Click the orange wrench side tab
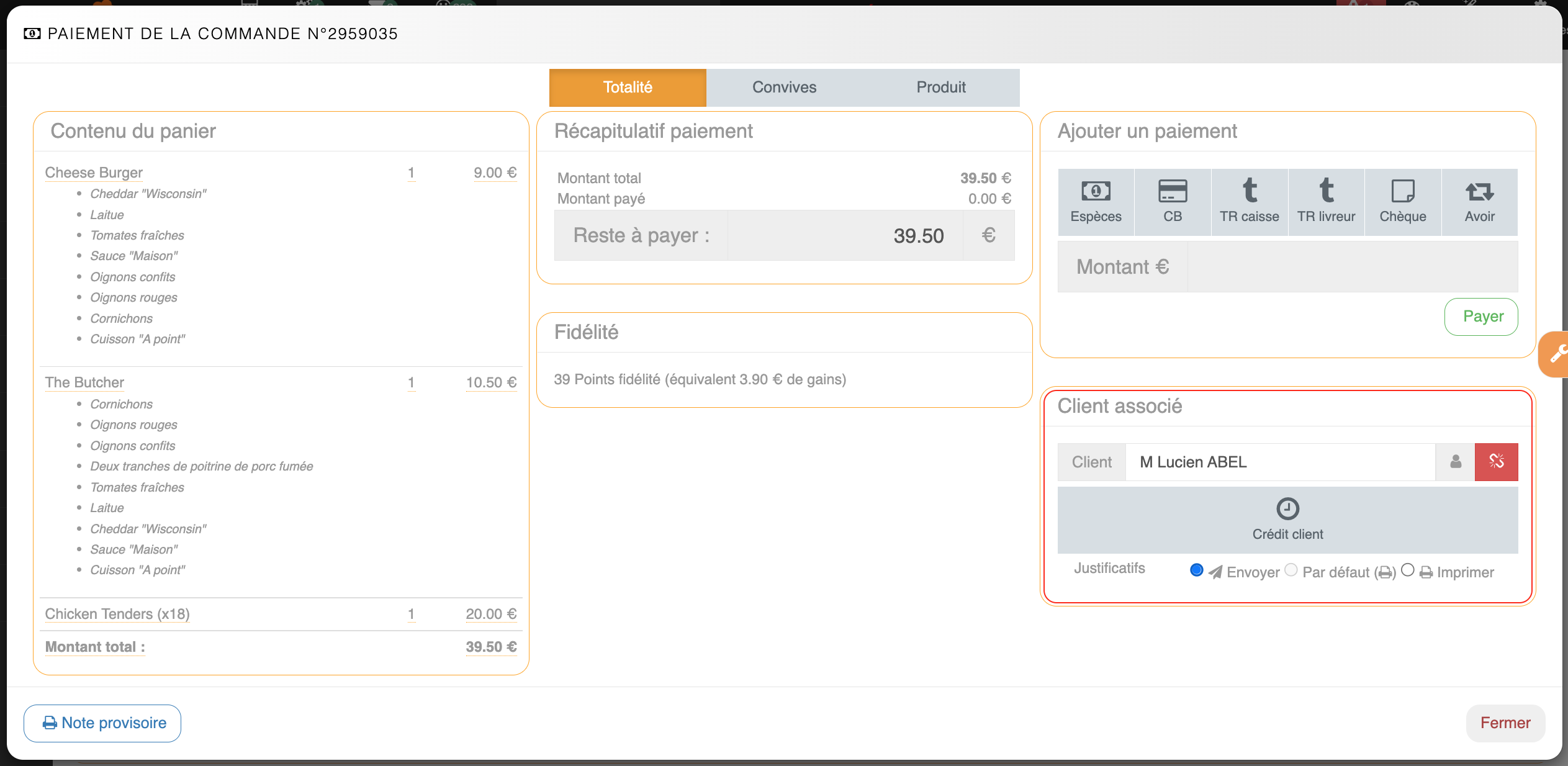The height and width of the screenshot is (766, 1568). coord(1556,354)
